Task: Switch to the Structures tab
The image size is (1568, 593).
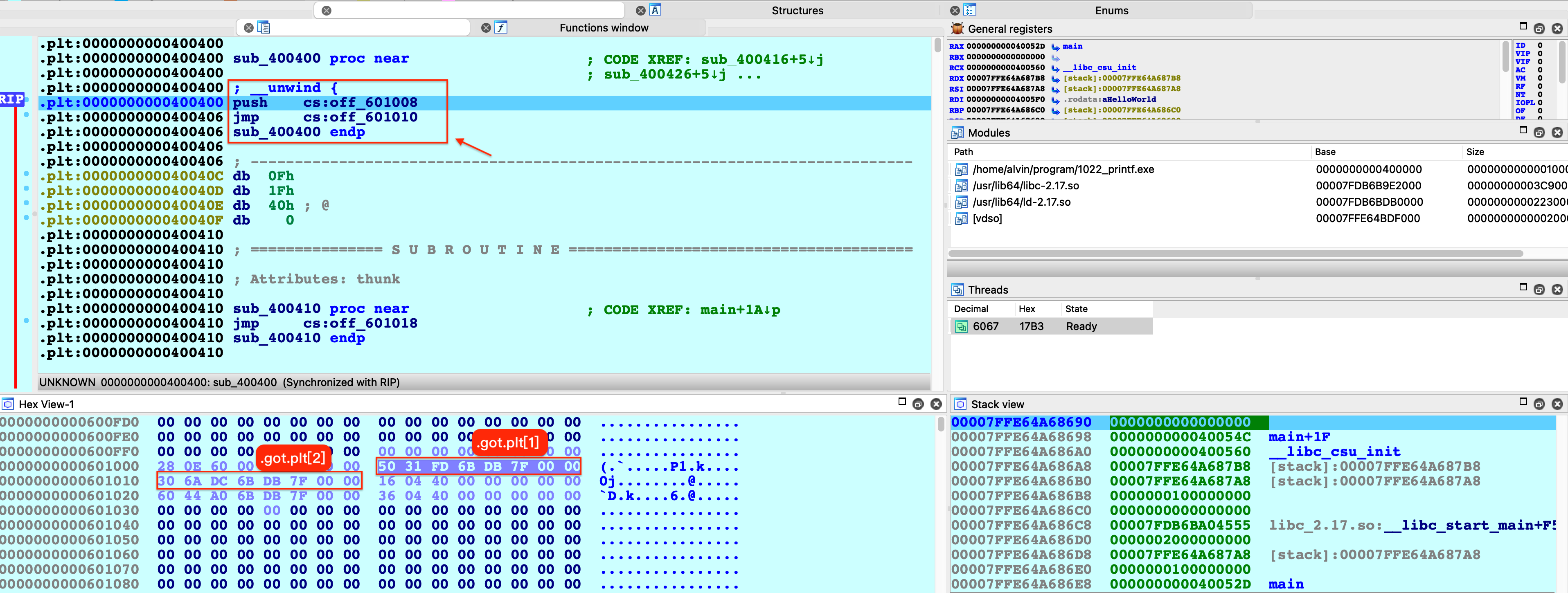Action: [797, 10]
